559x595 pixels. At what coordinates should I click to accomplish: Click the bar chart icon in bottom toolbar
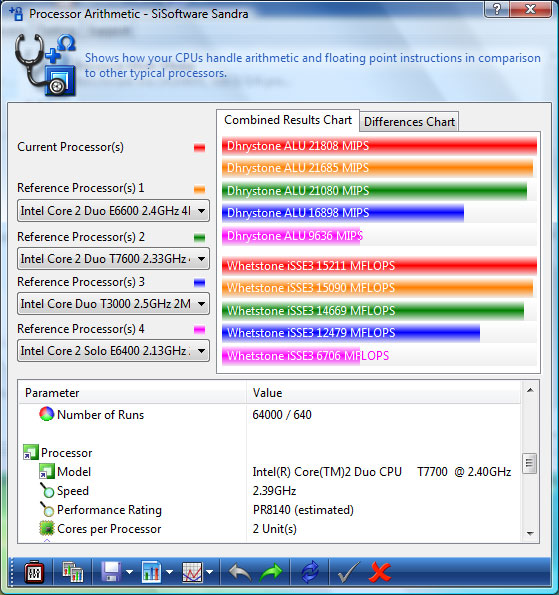[151, 572]
